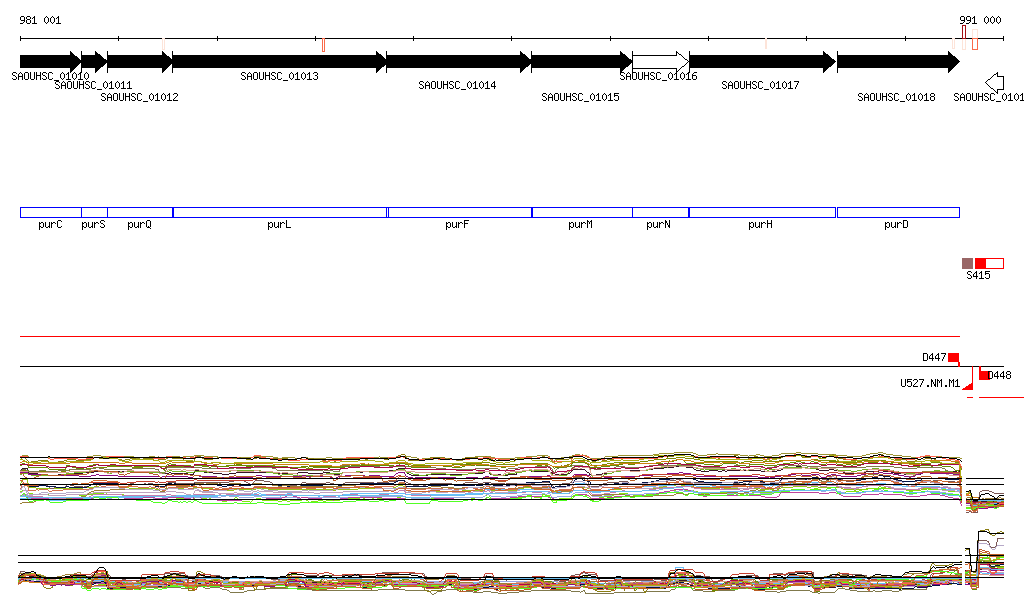Screen dimensions: 1024x611
Task: Select the SAOUHSC_01017 gene arrow
Action: pyautogui.click(x=761, y=62)
